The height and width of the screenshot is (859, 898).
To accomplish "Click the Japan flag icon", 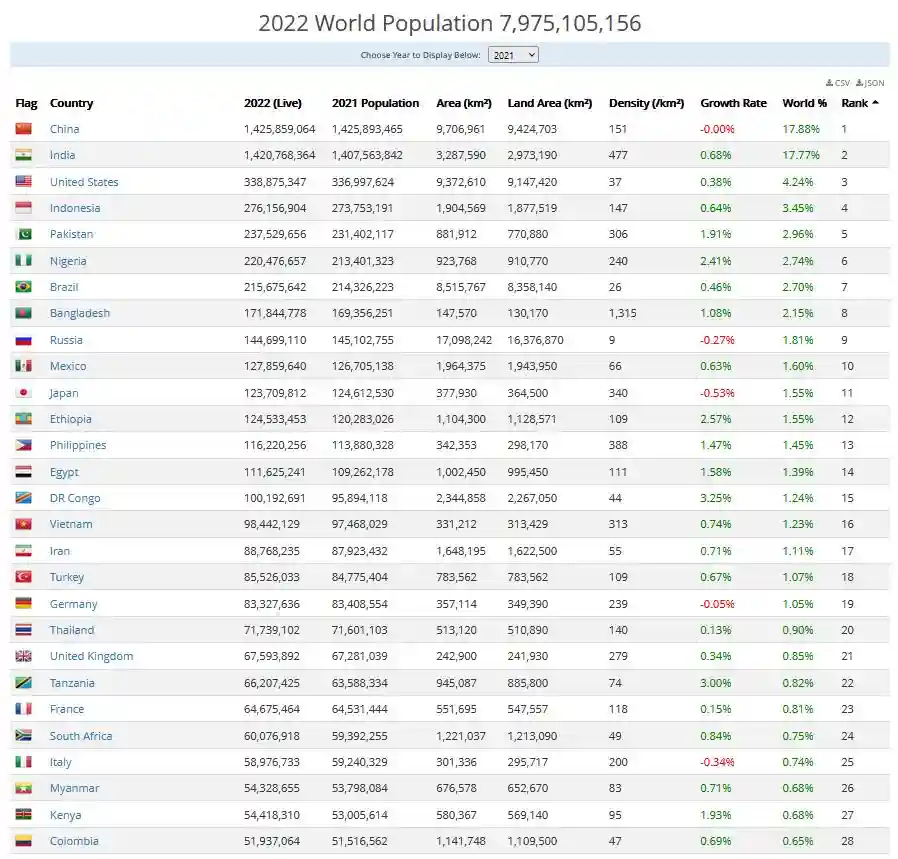I will 24,393.
